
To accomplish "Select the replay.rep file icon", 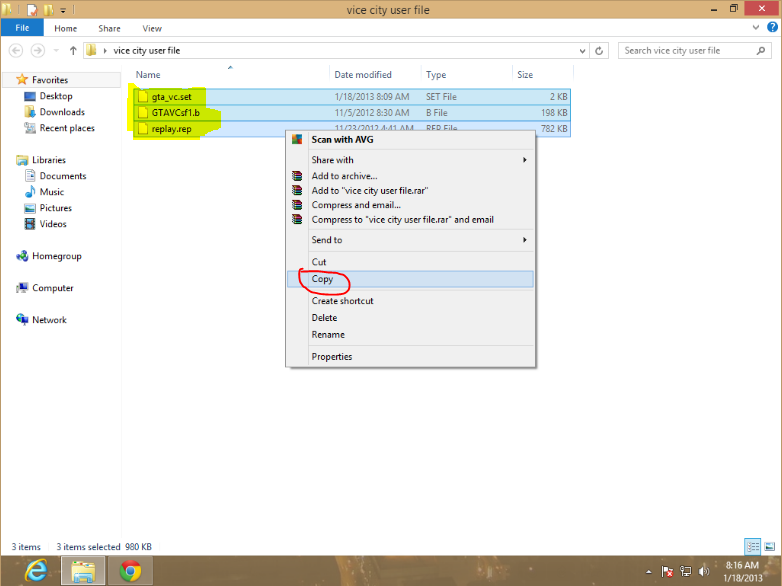I will [x=143, y=129].
